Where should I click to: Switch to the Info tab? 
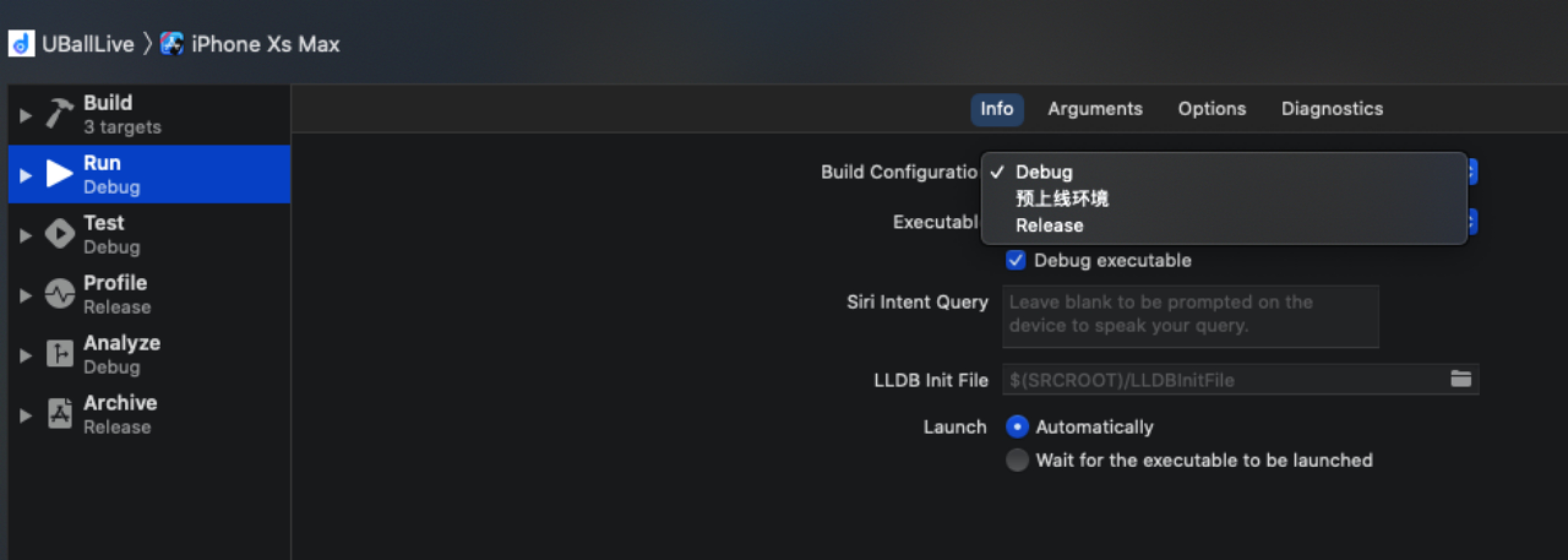997,109
